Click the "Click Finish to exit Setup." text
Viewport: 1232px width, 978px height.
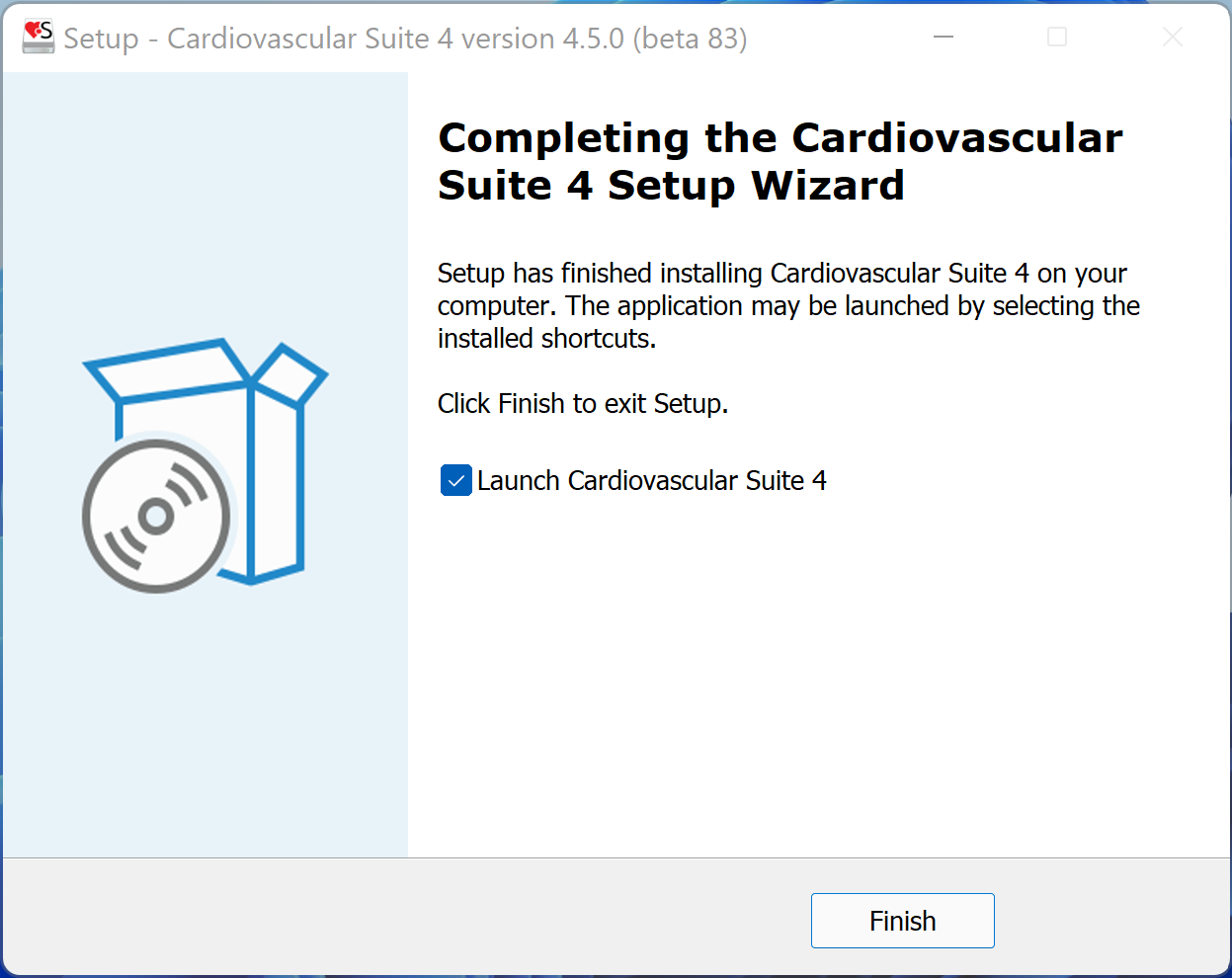[582, 404]
